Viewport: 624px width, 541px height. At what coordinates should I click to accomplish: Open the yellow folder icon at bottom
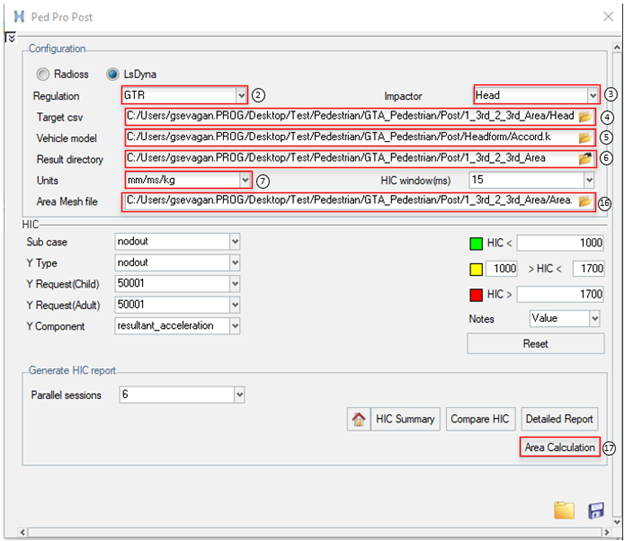(x=564, y=510)
